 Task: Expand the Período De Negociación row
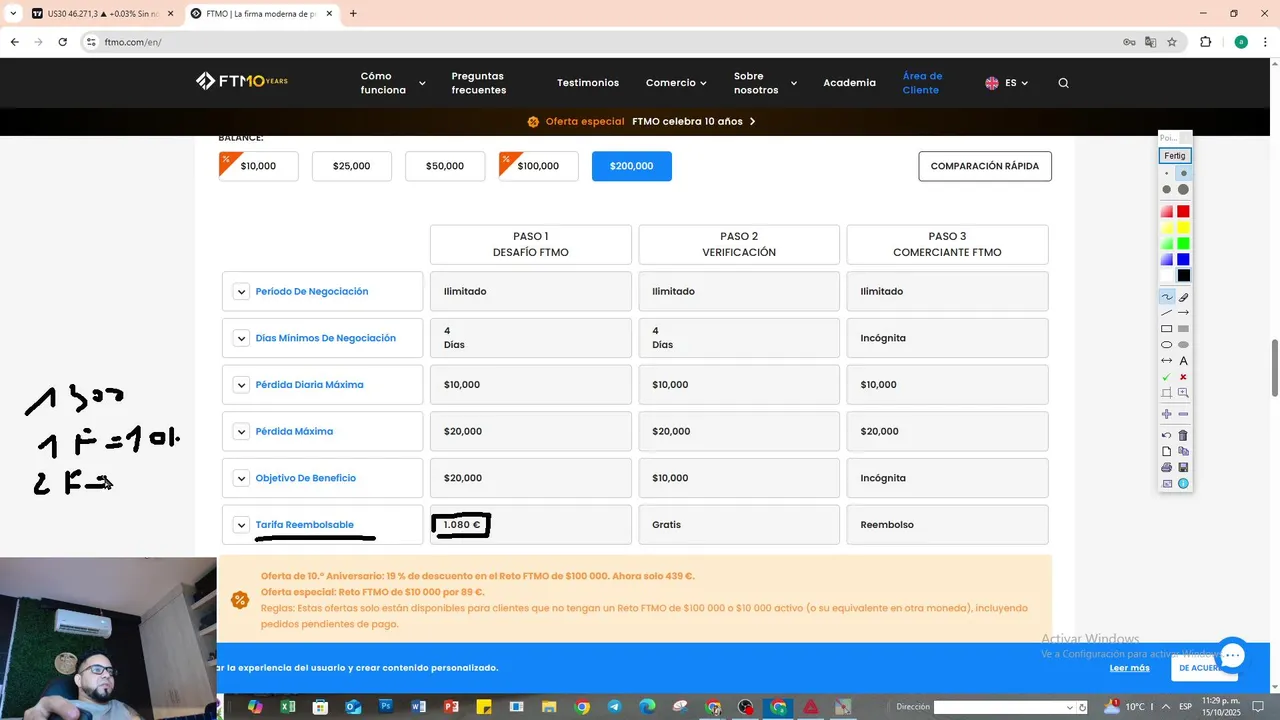(241, 291)
